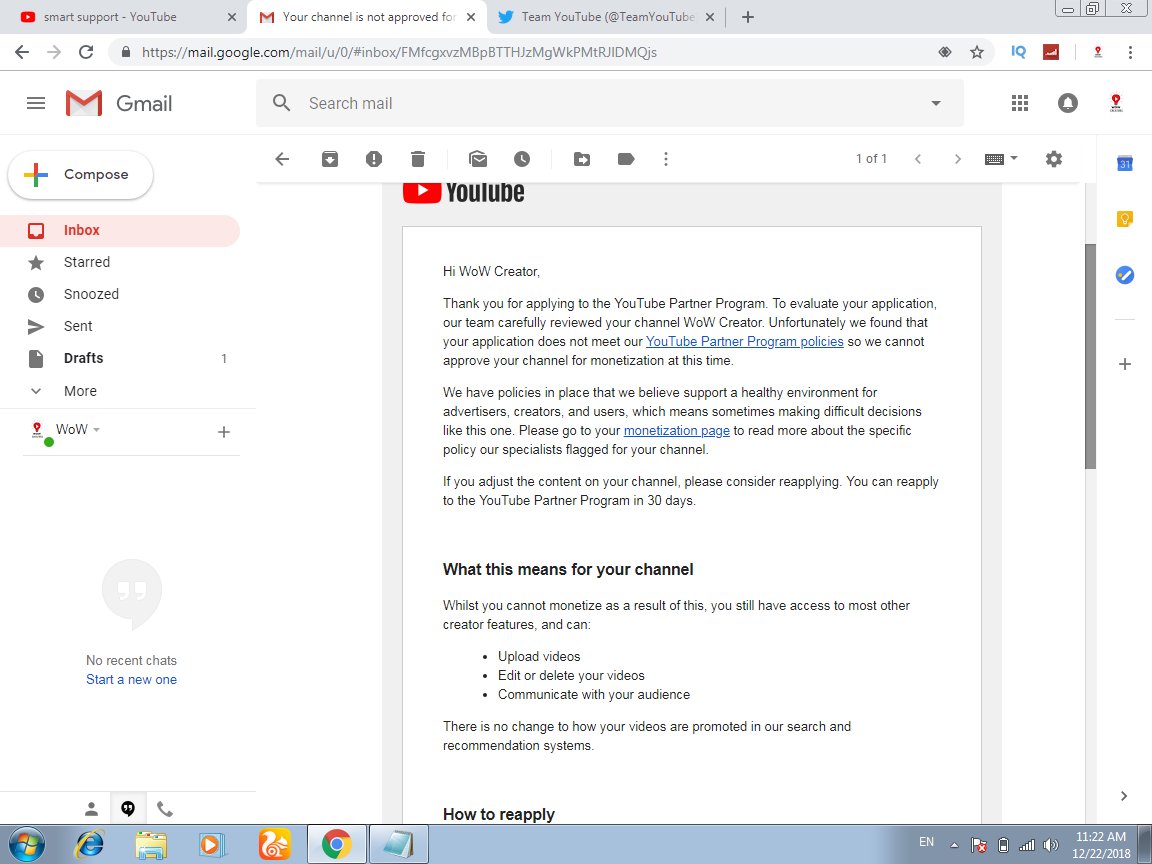Hide side panel with chevron

(1124, 796)
